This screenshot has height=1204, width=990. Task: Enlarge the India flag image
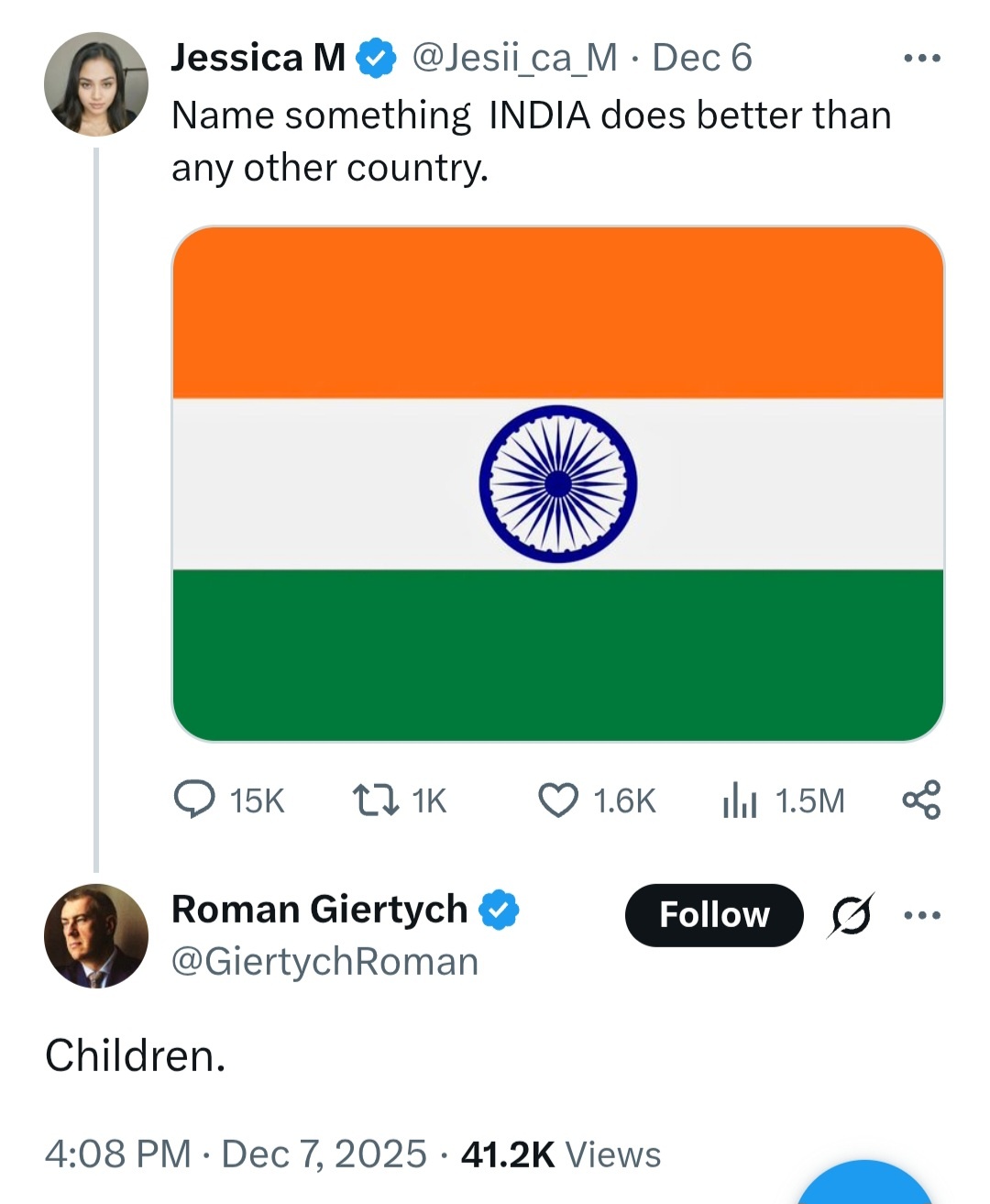click(557, 483)
